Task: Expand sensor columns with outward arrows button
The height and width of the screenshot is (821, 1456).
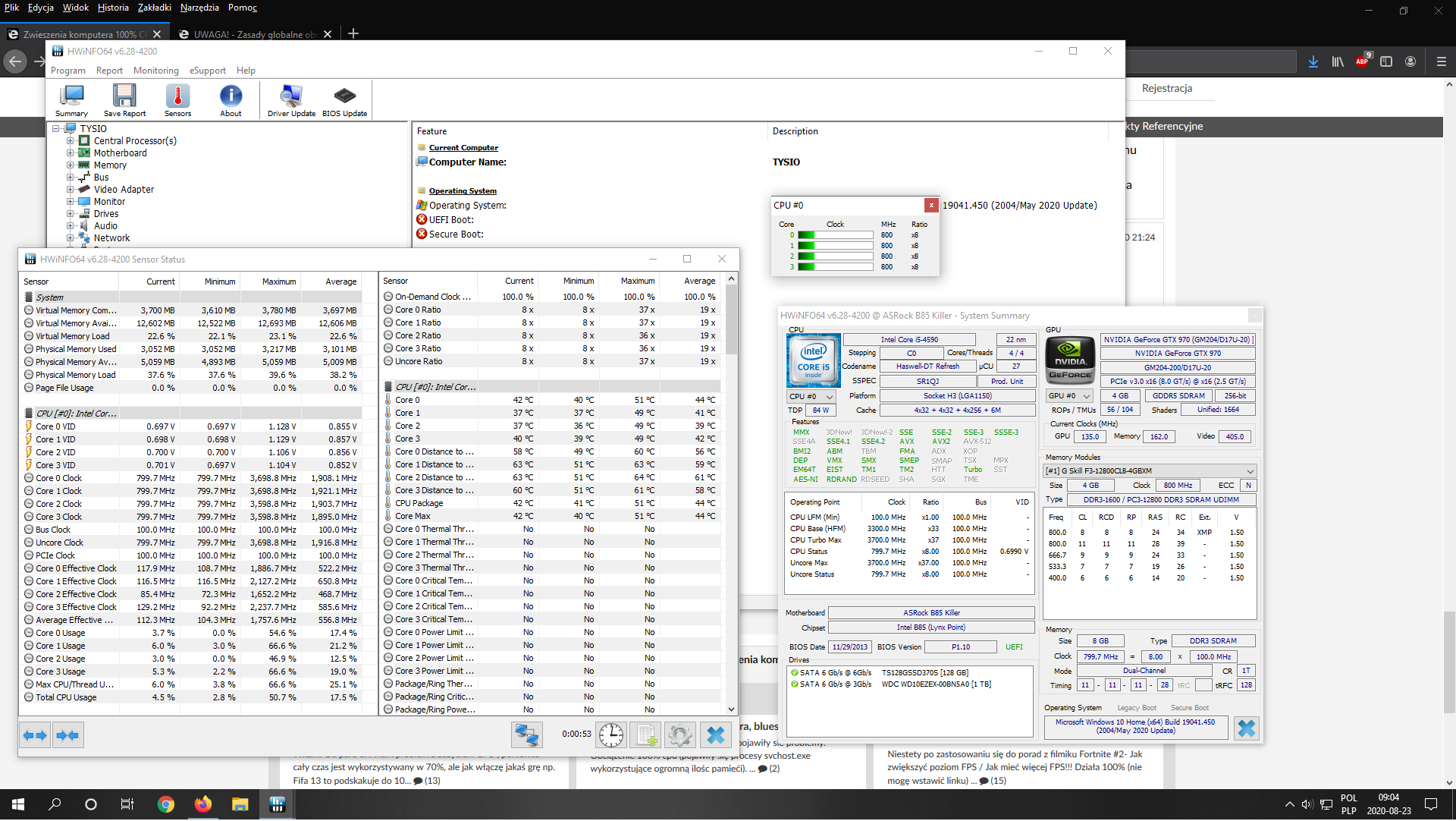Action: 35,735
